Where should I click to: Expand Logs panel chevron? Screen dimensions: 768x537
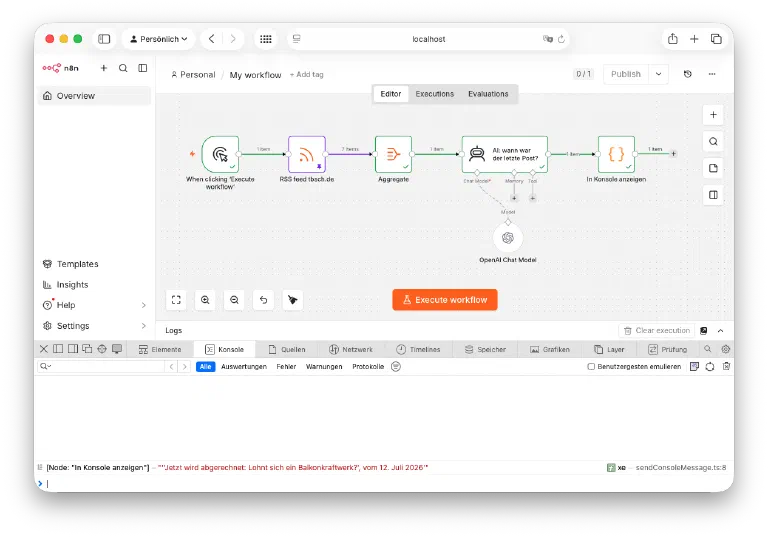pos(720,331)
